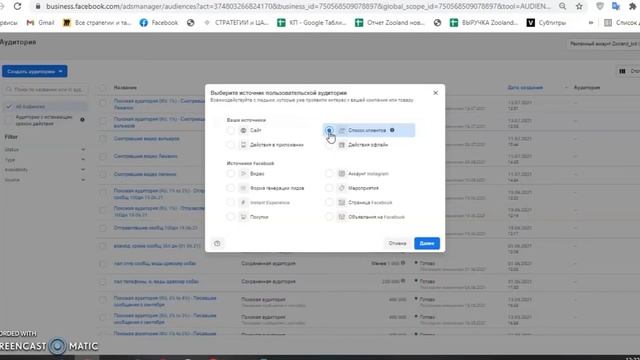Click the ad account selector at top right
The width and height of the screenshot is (640, 360).
pos(604,44)
